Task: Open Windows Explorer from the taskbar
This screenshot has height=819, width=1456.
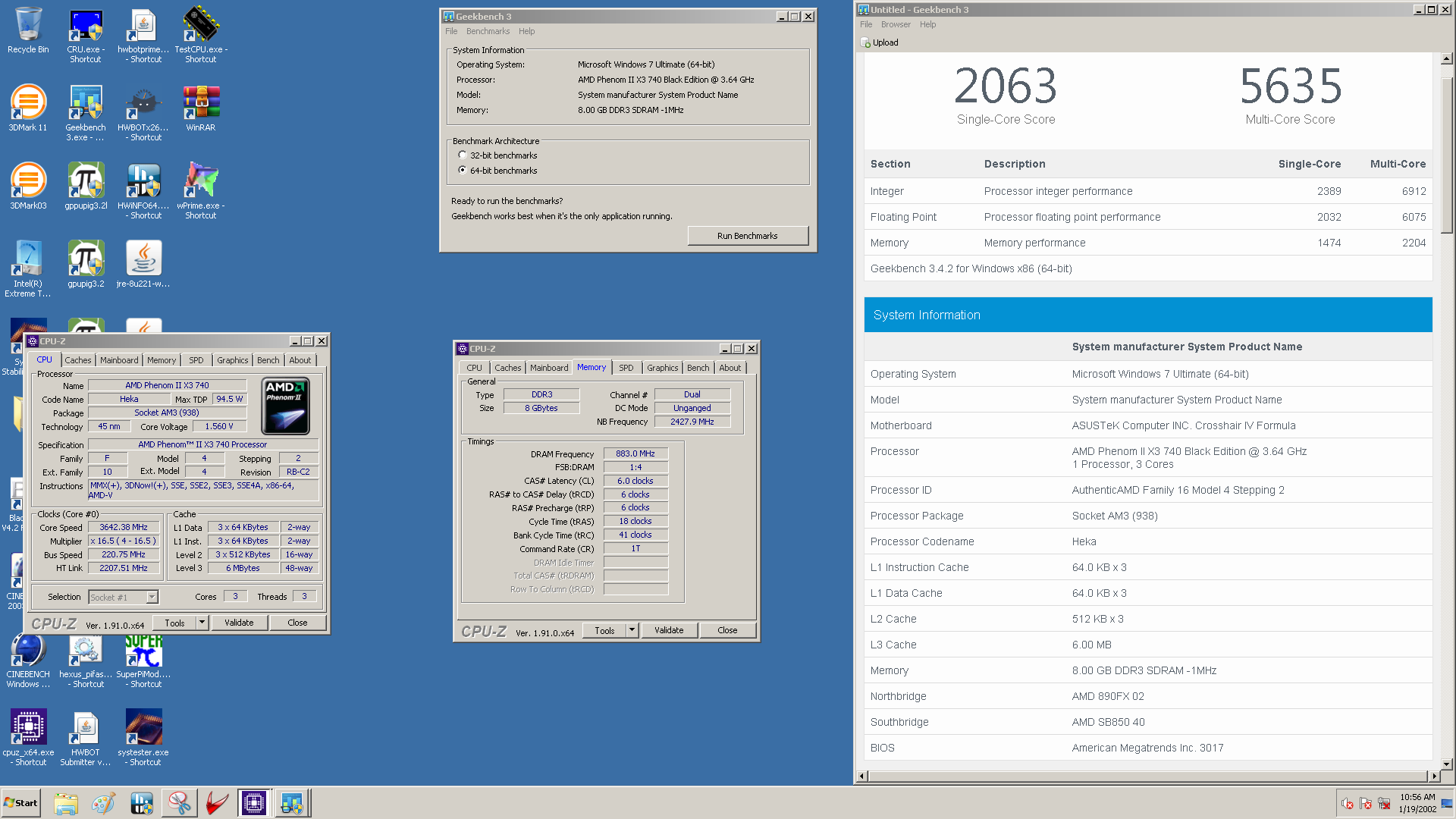Action: (66, 803)
